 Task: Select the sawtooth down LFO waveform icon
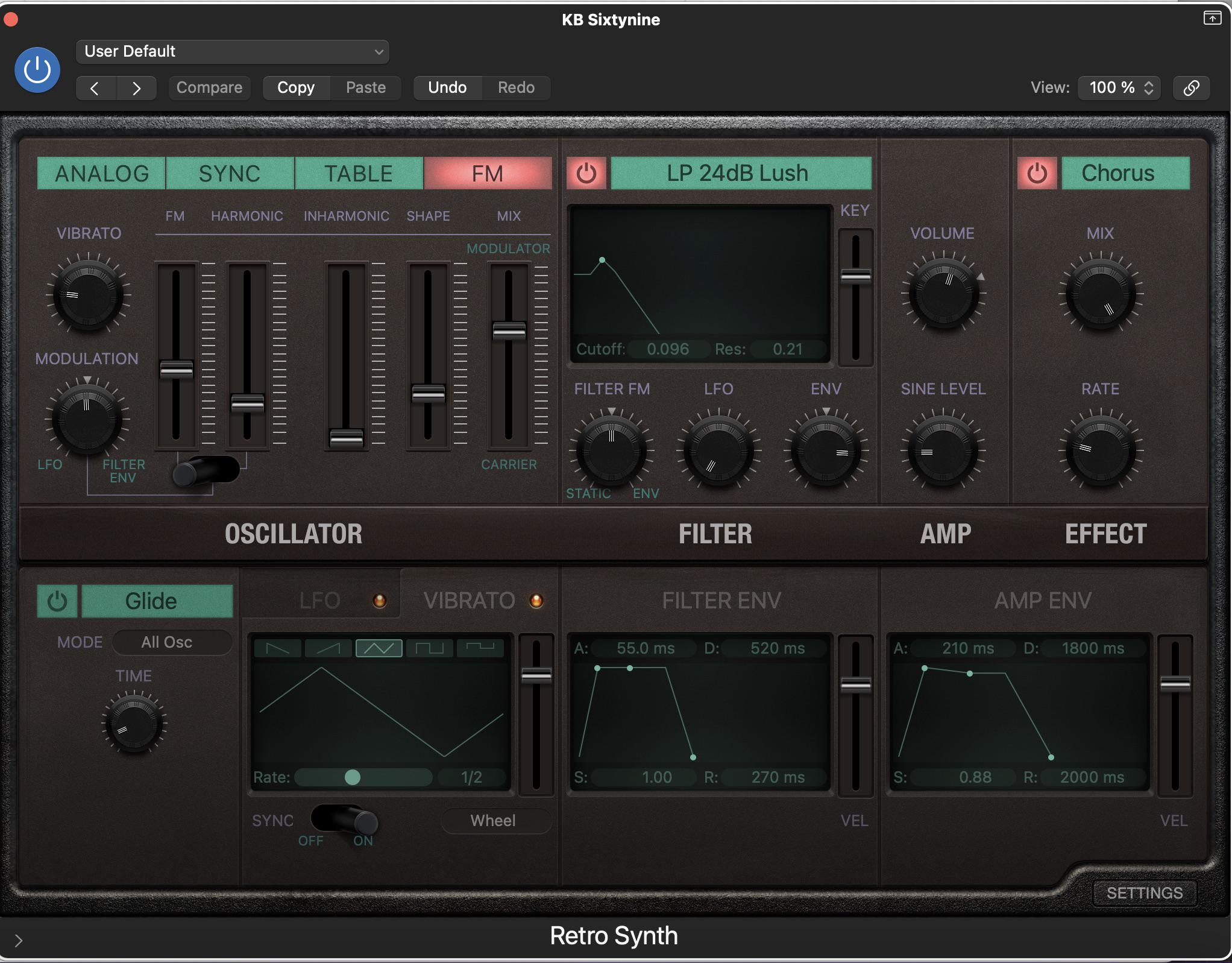coord(278,648)
